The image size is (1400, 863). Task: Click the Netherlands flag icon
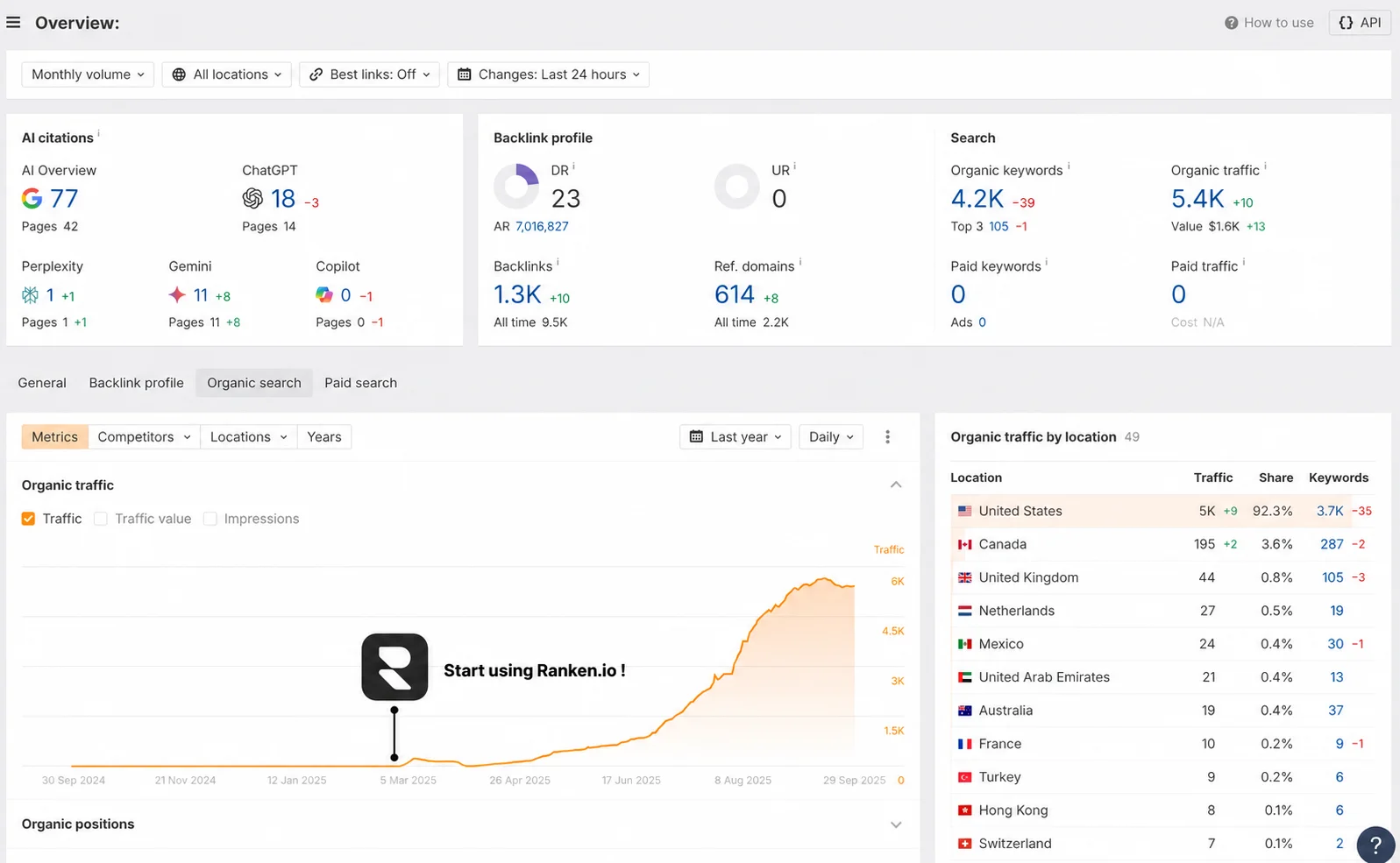964,611
